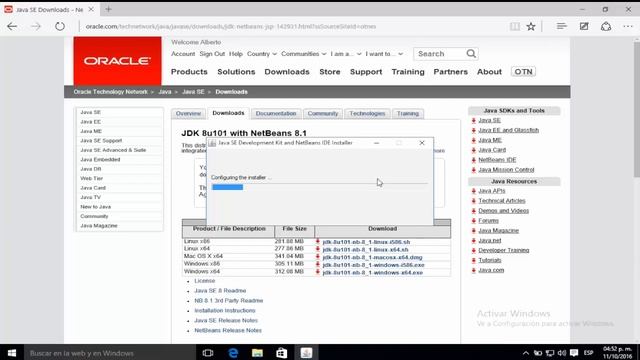
Task: Open ESP language indicator
Action: click(588, 353)
